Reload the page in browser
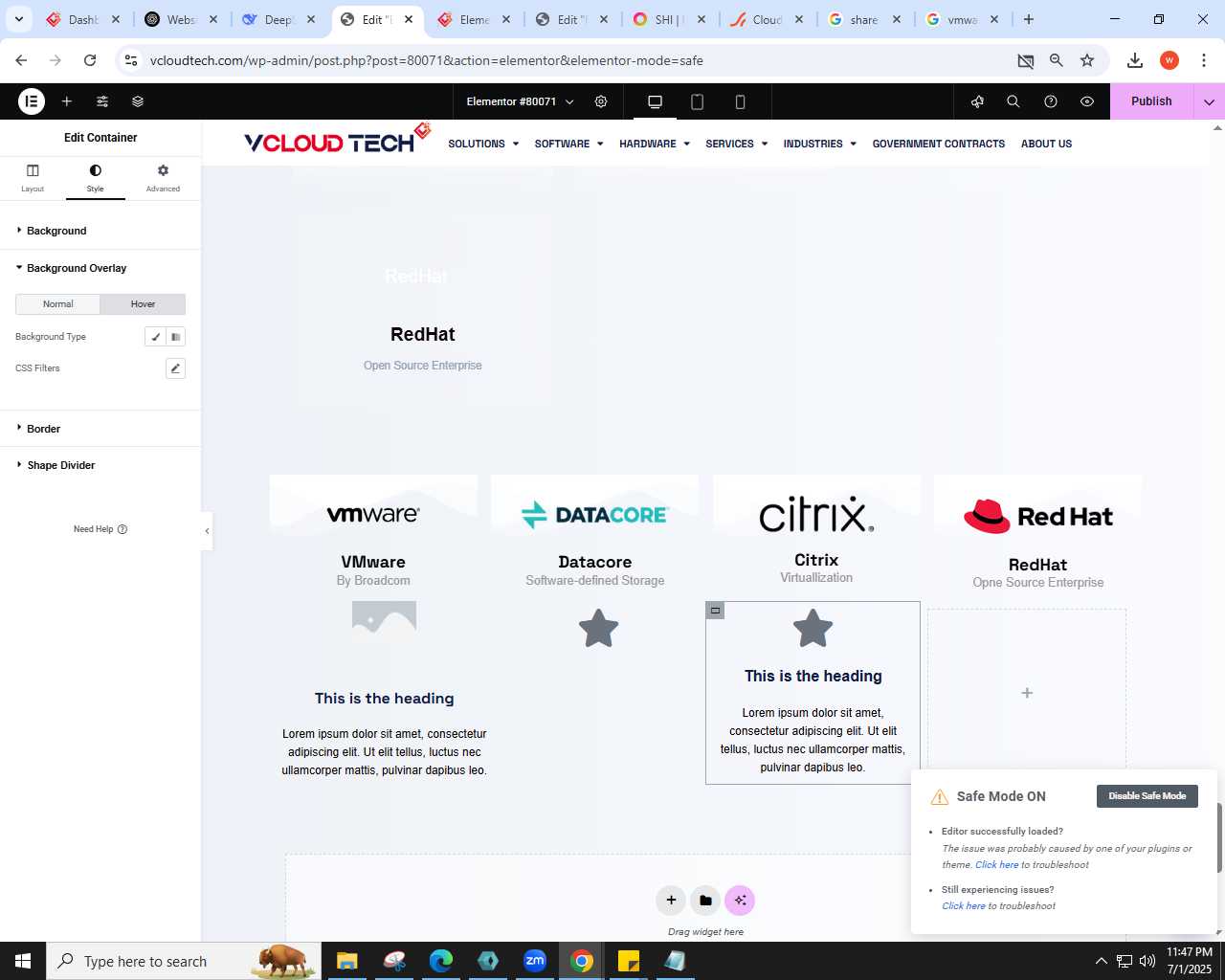The width and height of the screenshot is (1225, 980). (x=90, y=60)
